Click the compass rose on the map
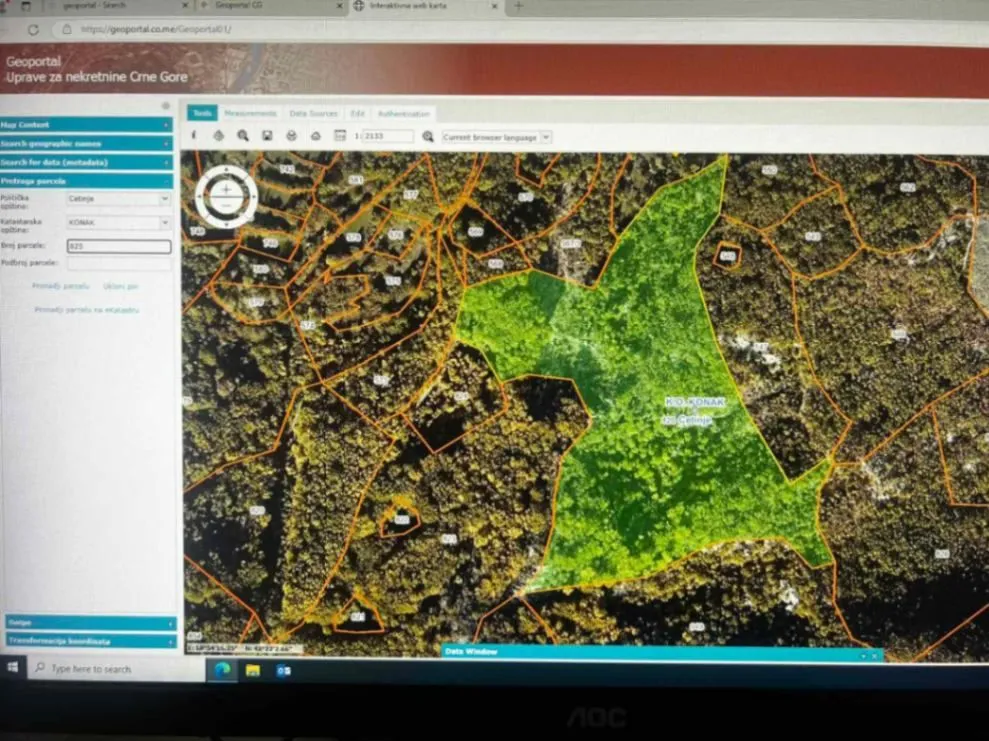The image size is (989, 741). [x=228, y=197]
